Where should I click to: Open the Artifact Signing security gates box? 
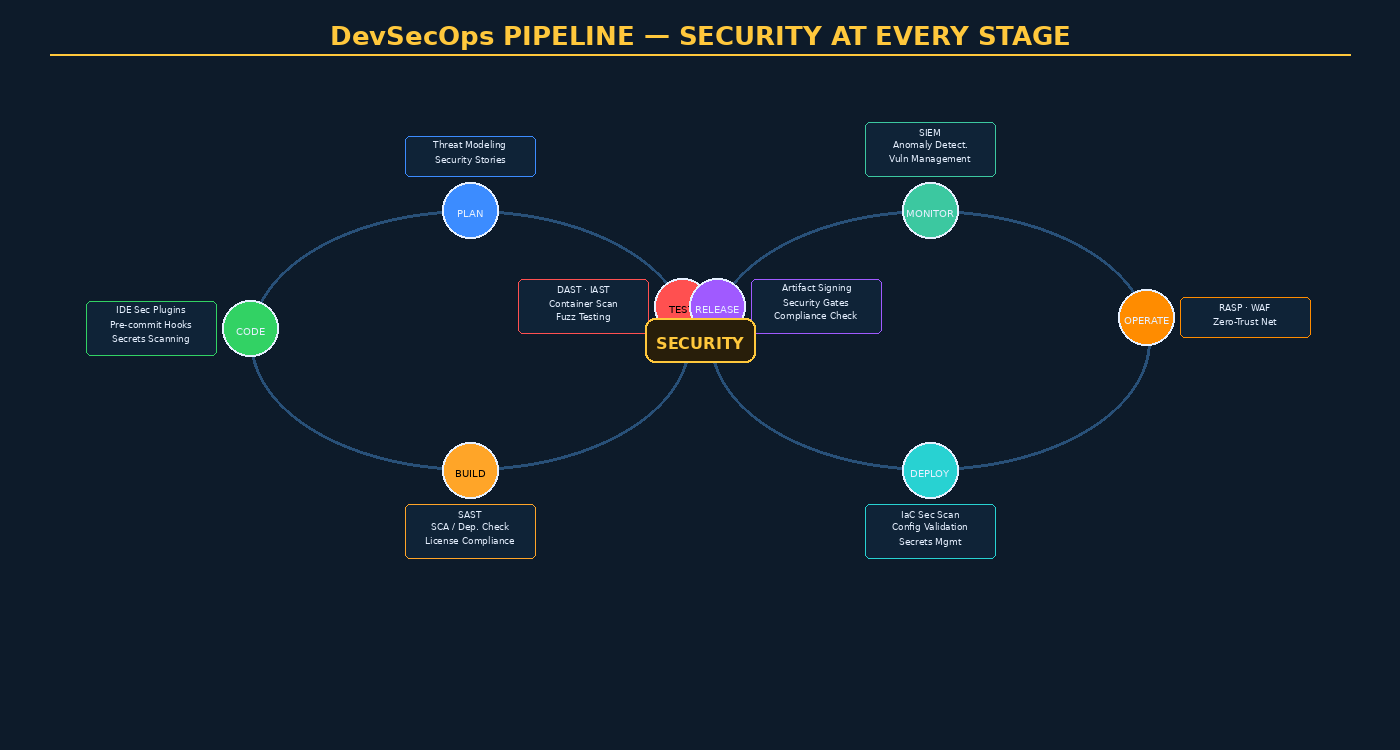point(816,305)
